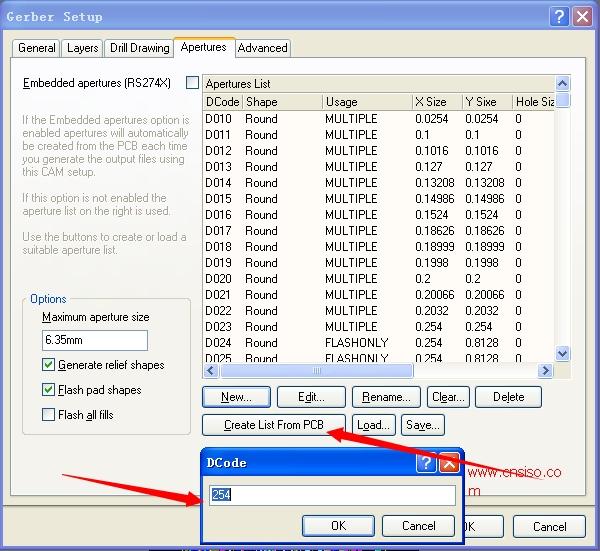Close the Gerber Setup window

point(582,16)
